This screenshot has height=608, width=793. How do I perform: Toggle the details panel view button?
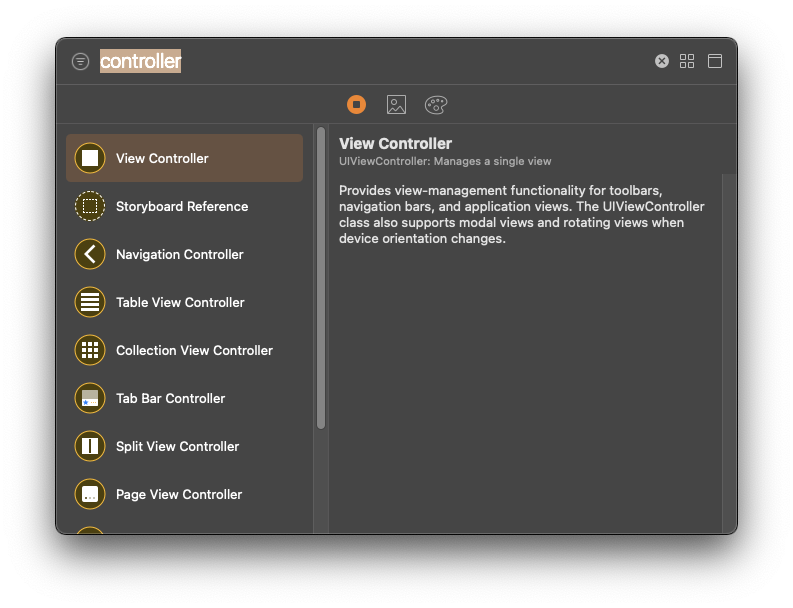tap(715, 61)
